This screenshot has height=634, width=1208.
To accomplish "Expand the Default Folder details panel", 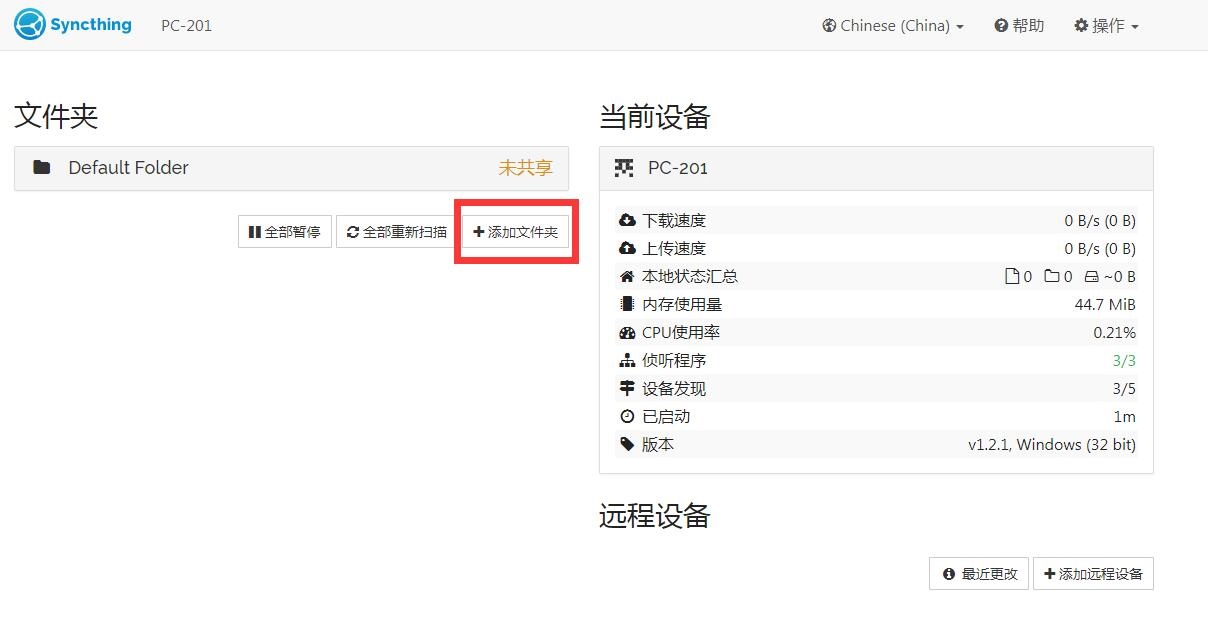I will click(x=290, y=168).
